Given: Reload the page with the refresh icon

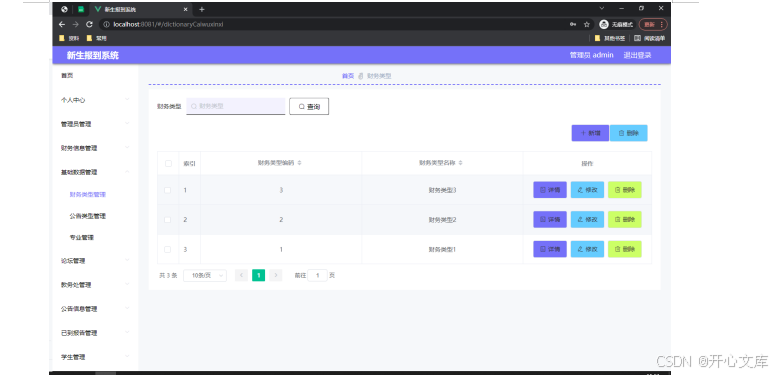Looking at the screenshot, I should pos(89,24).
